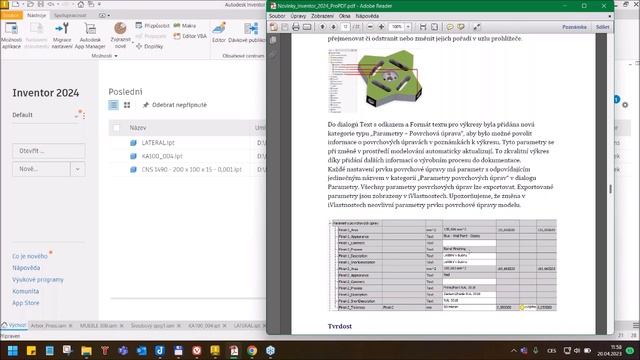Click the Otevřít button in Inventor
The height and width of the screenshot is (360, 640).
pyautogui.click(x=49, y=151)
